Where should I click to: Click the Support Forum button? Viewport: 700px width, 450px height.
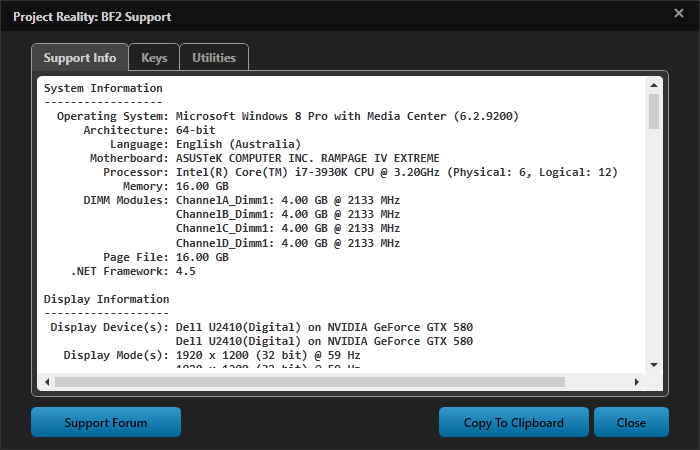pyautogui.click(x=106, y=422)
